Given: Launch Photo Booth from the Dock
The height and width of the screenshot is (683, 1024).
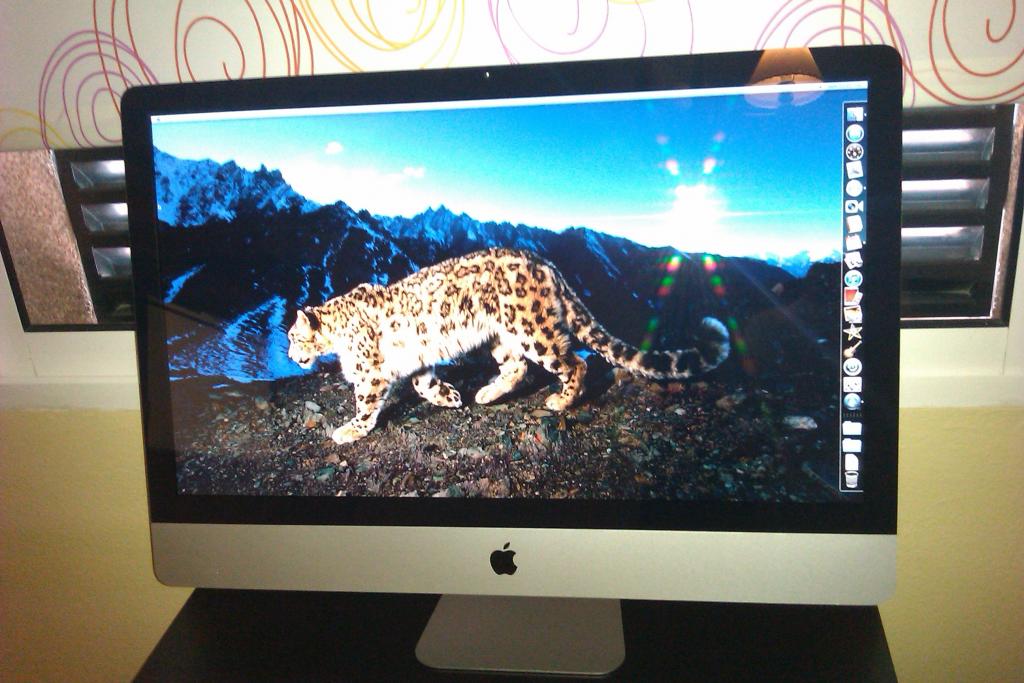Looking at the screenshot, I should click(854, 297).
